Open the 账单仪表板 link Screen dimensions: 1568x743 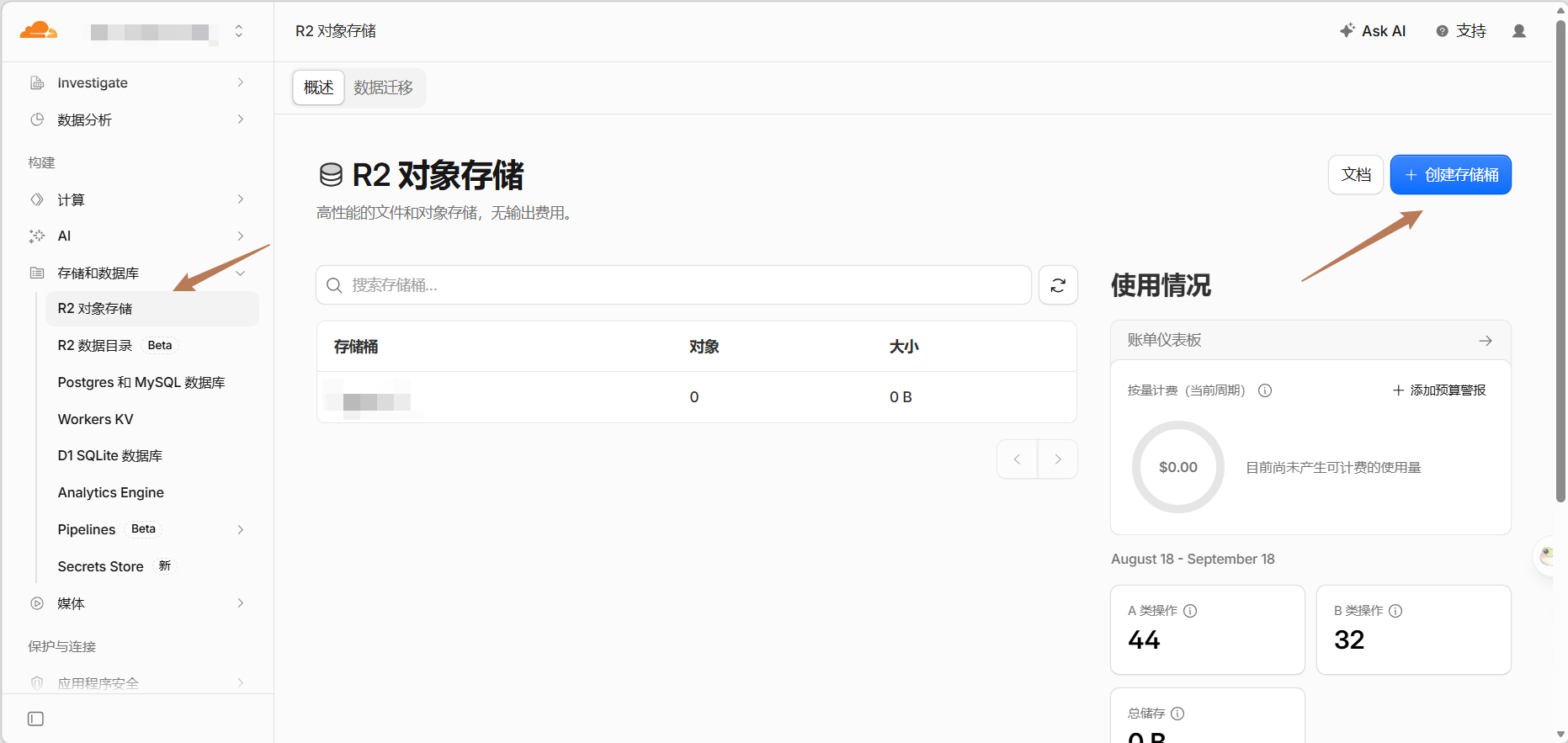tap(1310, 340)
